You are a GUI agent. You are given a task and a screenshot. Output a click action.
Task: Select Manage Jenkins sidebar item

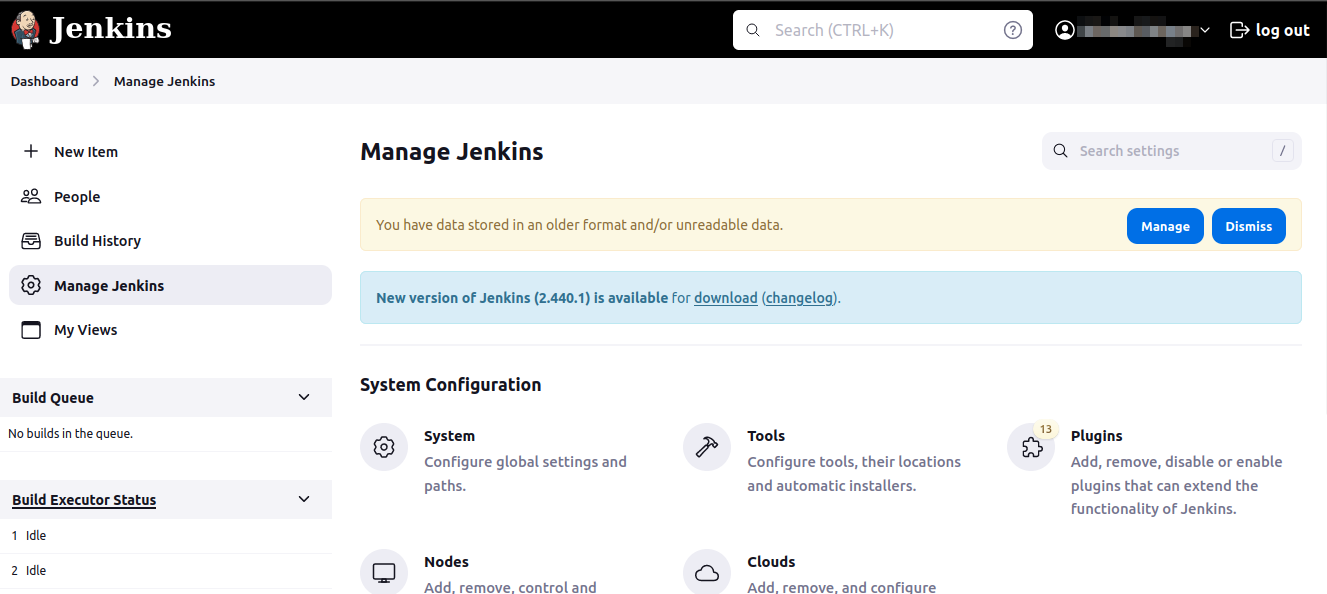(x=170, y=285)
